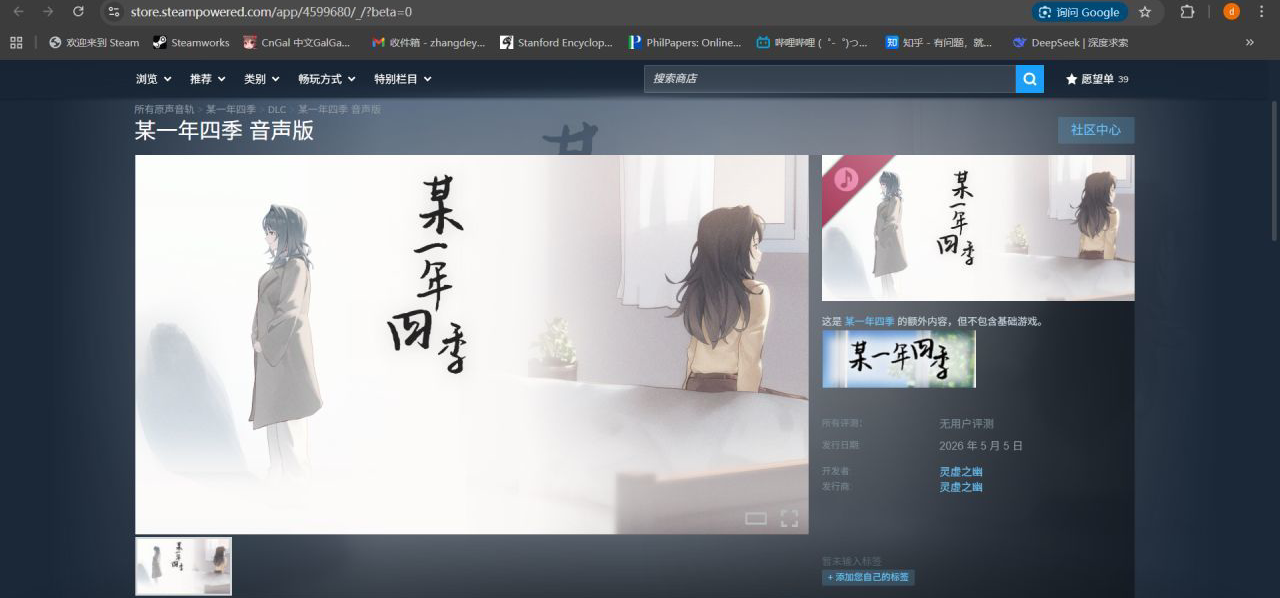1280x598 pixels.
Task: Open the 知乎 bookmark
Action: [x=939, y=42]
